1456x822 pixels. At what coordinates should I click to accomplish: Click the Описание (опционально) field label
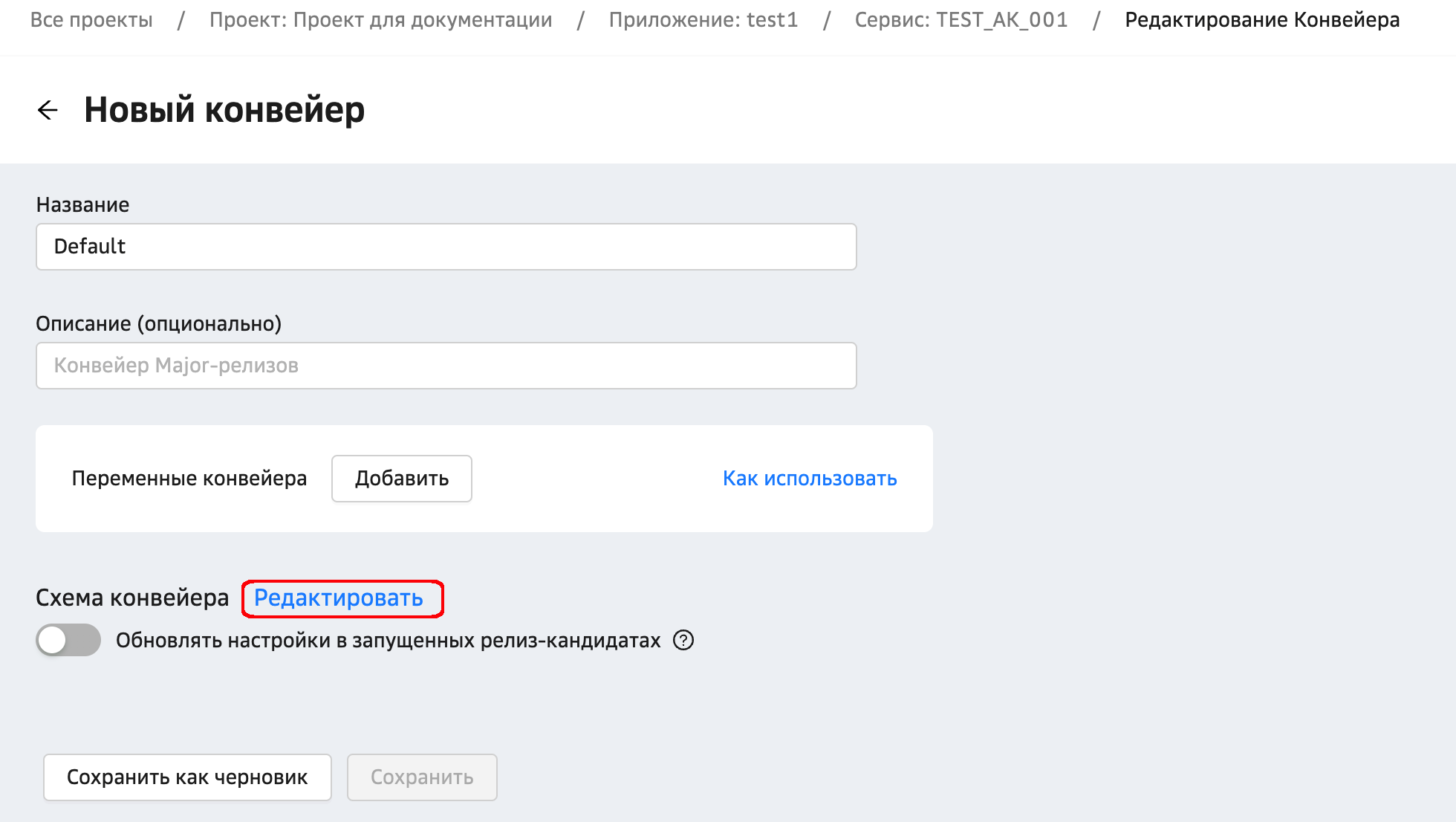[x=159, y=324]
